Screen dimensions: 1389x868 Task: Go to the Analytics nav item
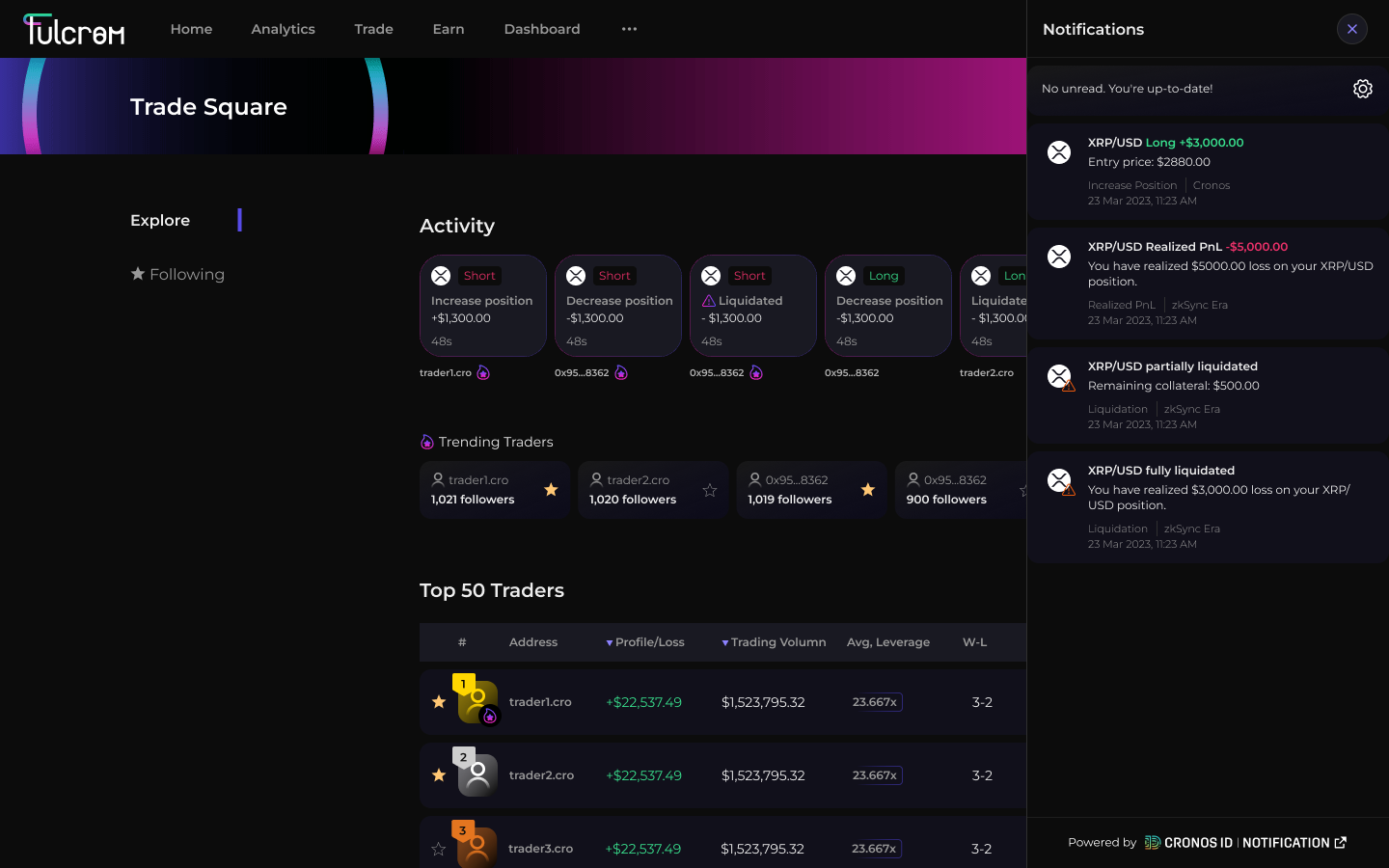click(283, 29)
